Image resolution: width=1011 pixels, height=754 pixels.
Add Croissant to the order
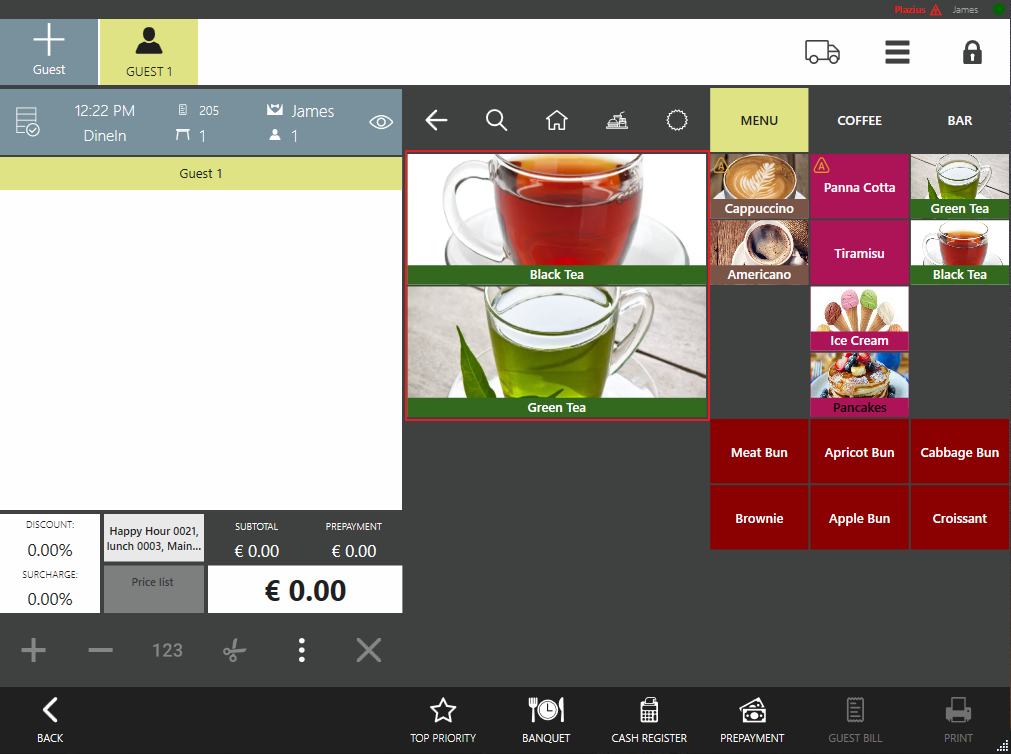point(959,518)
